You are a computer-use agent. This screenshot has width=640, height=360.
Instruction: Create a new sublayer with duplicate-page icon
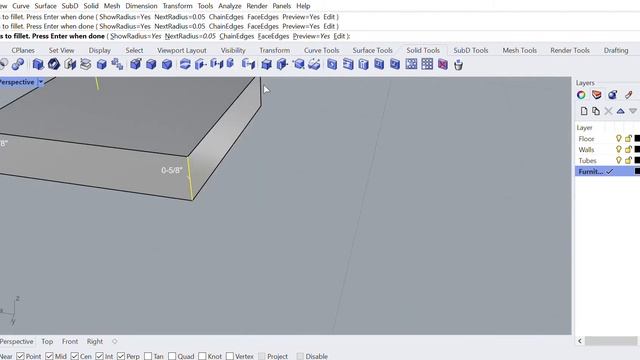pos(596,111)
